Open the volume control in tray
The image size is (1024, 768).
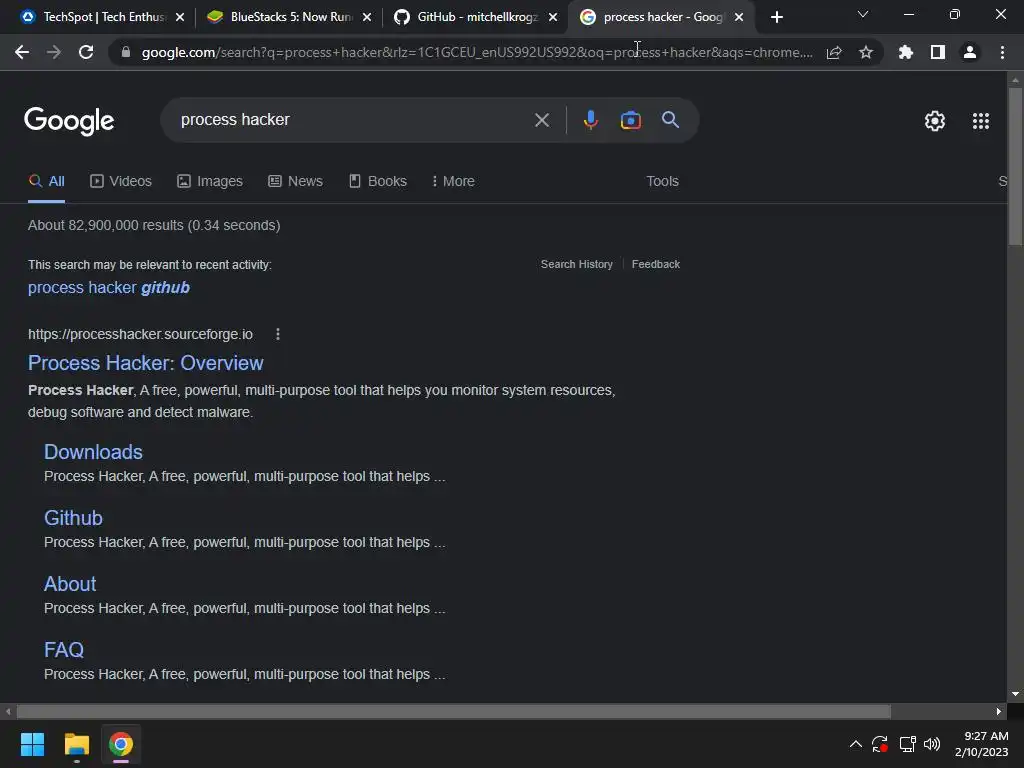[932, 744]
